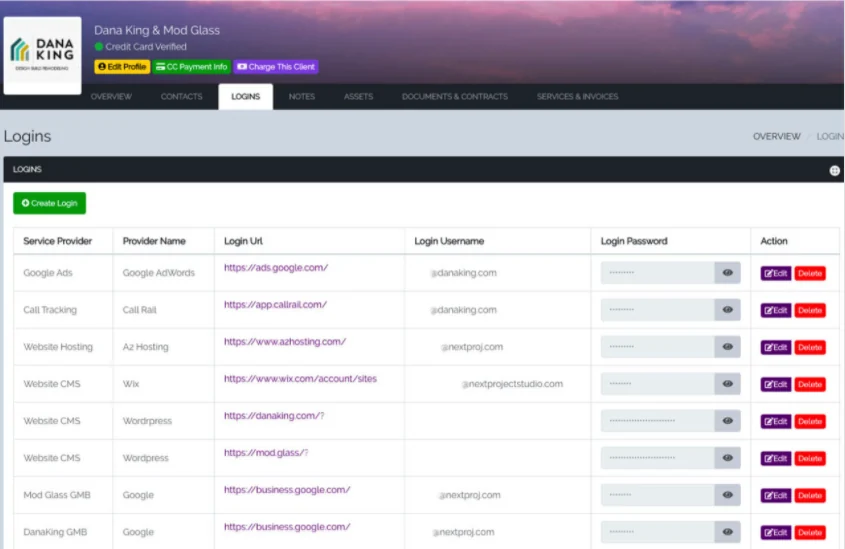Edit the DanaKing GMB login

(775, 532)
